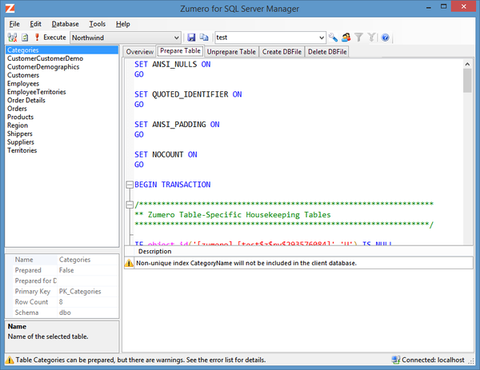The image size is (480, 370).
Task: Click the copy script icon beside save
Action: pos(204,37)
